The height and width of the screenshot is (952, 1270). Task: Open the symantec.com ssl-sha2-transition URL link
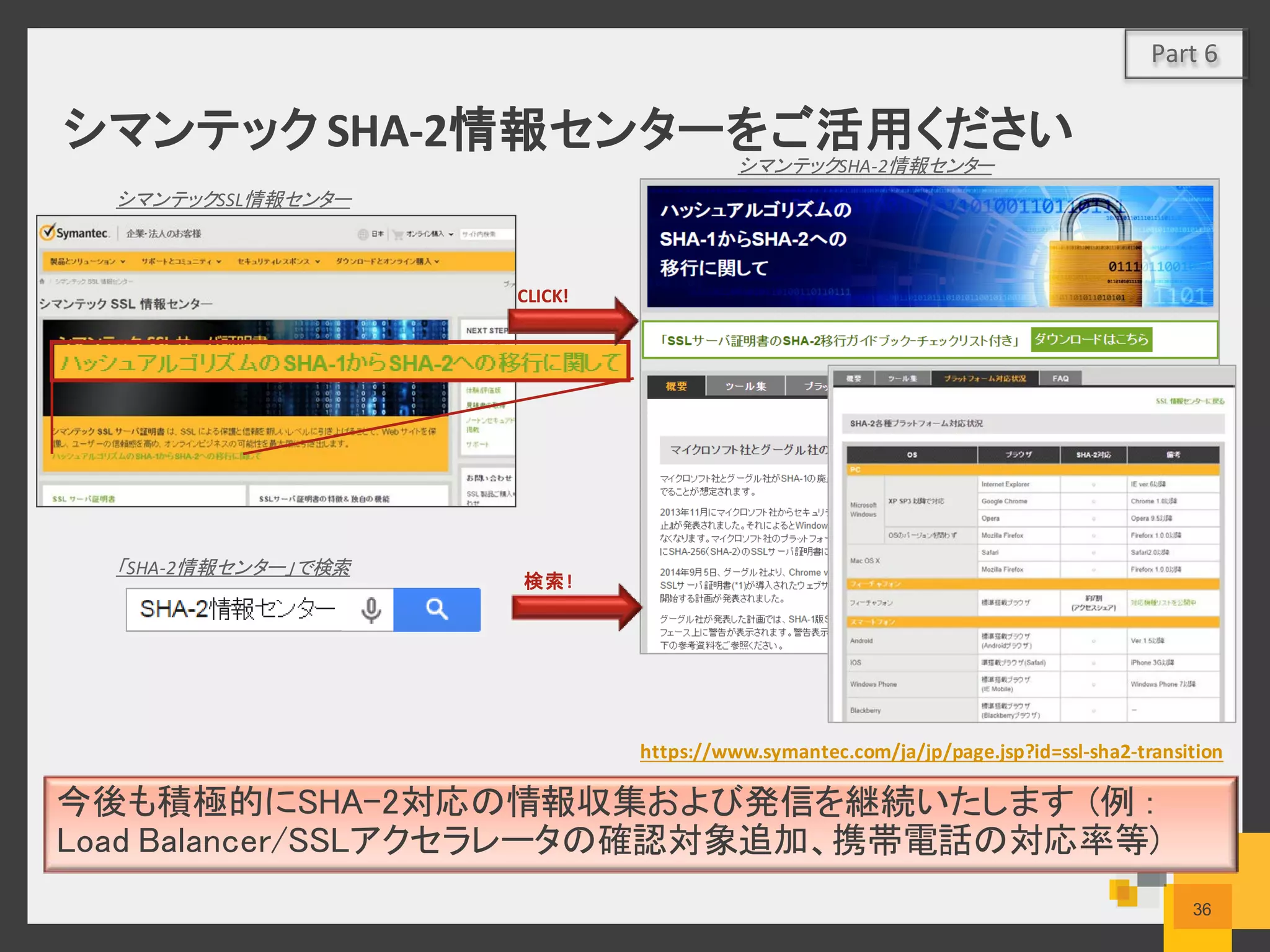coord(931,752)
